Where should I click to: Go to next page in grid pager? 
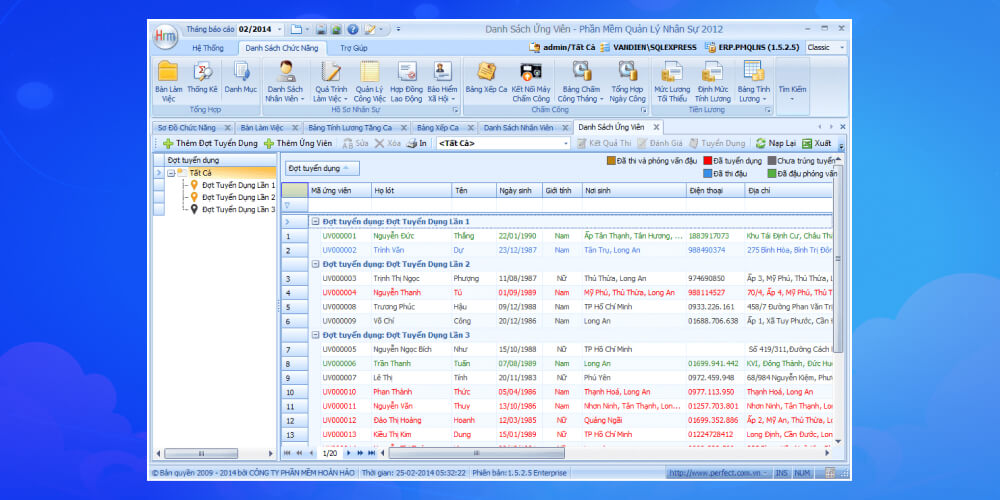point(348,453)
